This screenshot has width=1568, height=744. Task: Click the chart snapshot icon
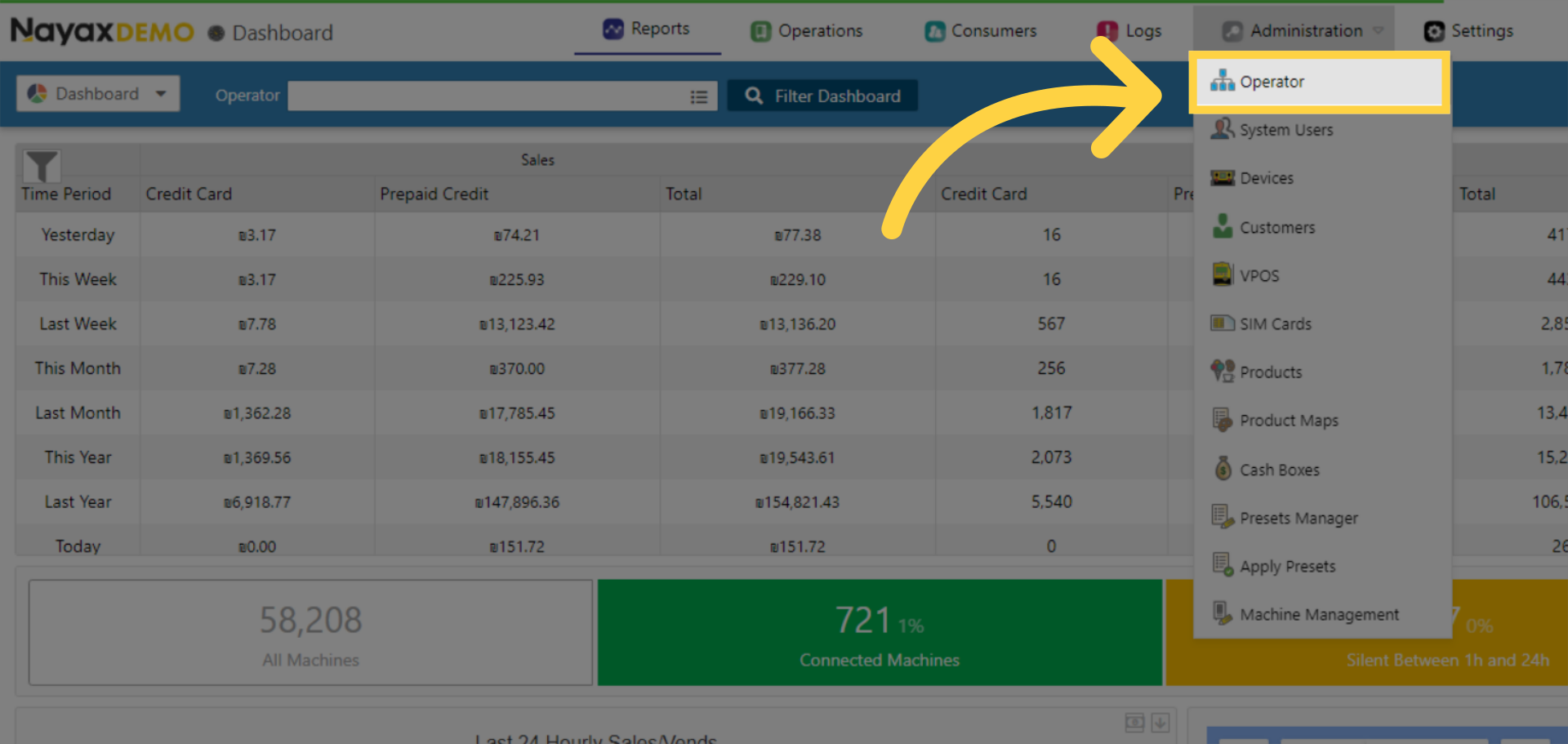click(1134, 723)
